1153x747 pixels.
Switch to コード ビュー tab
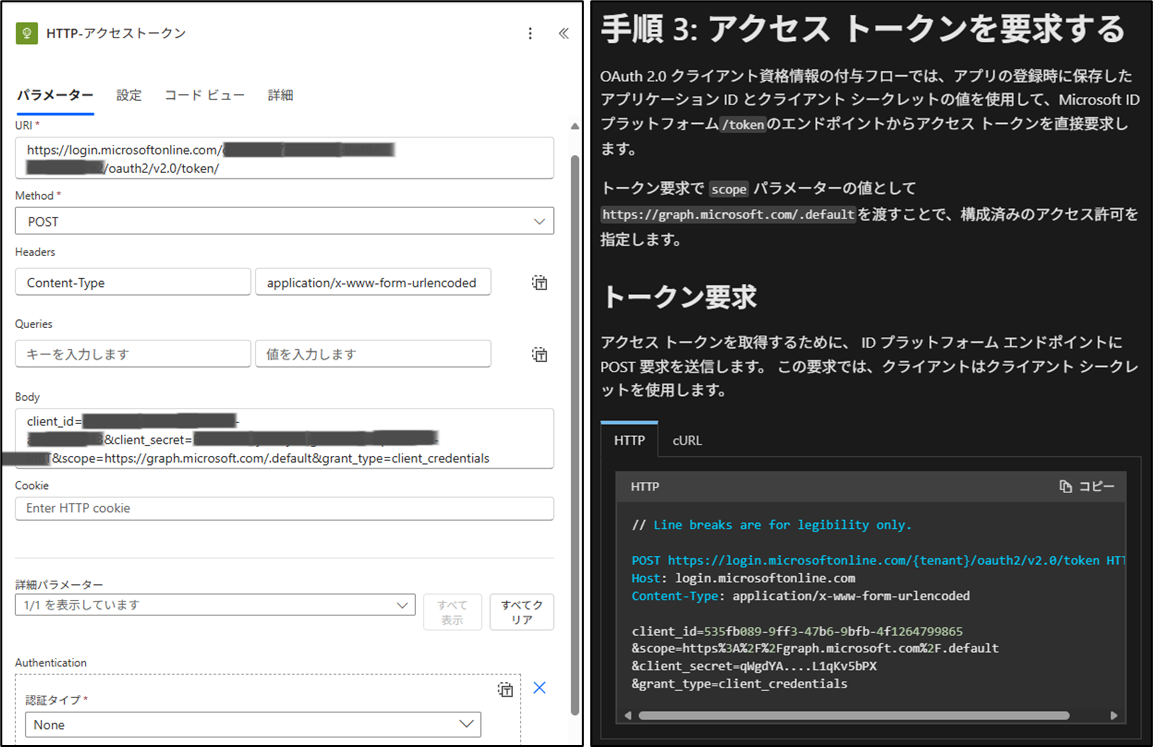204,95
